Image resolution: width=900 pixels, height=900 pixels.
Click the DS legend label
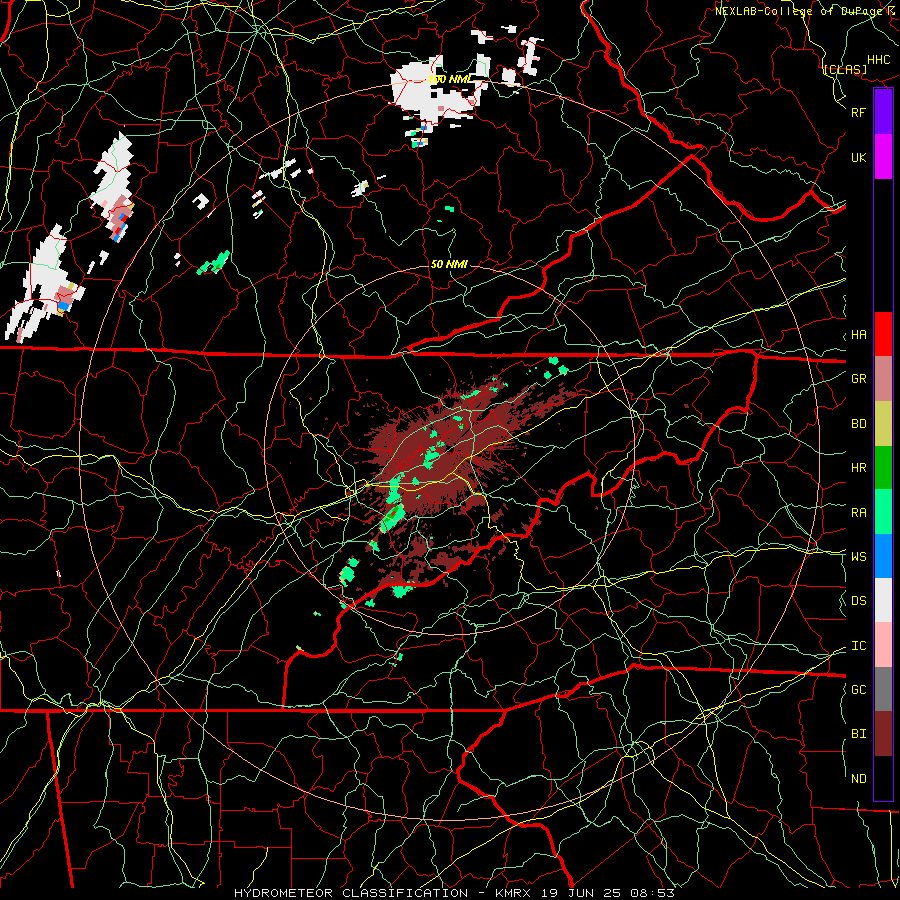[x=858, y=601]
